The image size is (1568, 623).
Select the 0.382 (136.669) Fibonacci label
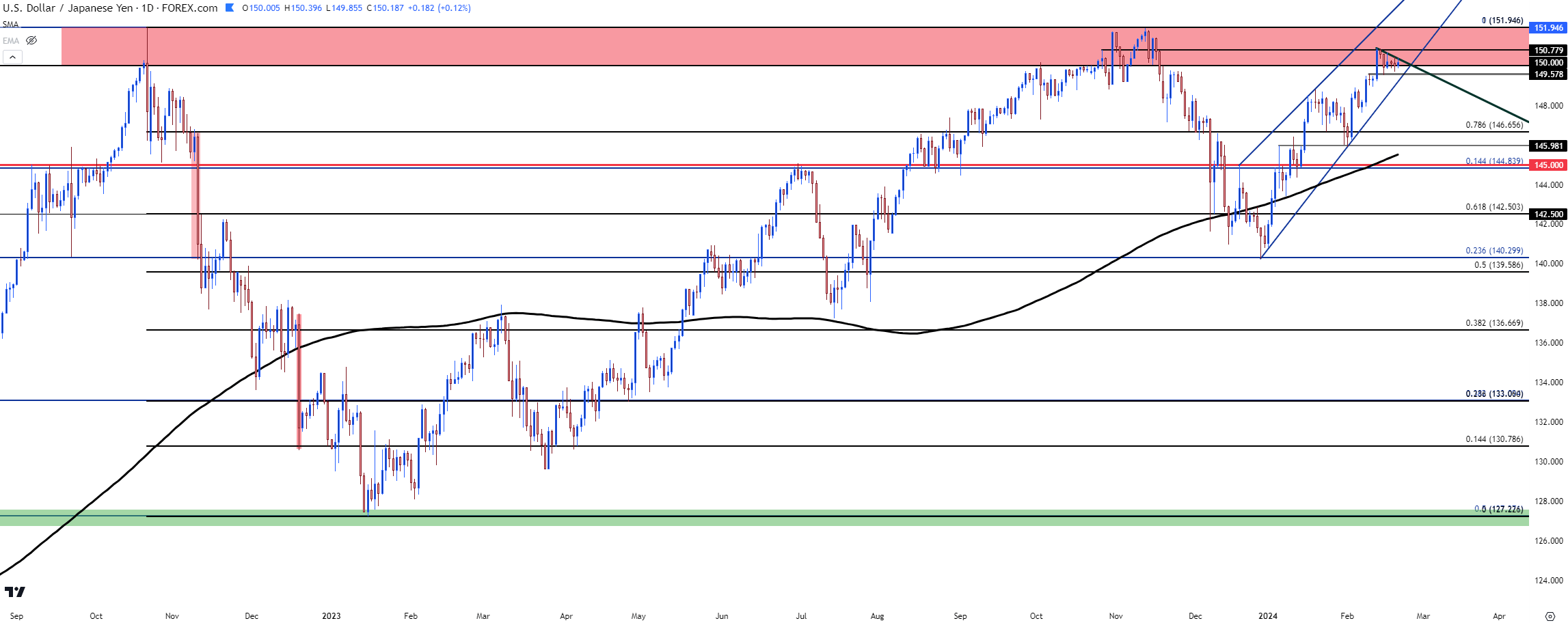coord(1494,323)
